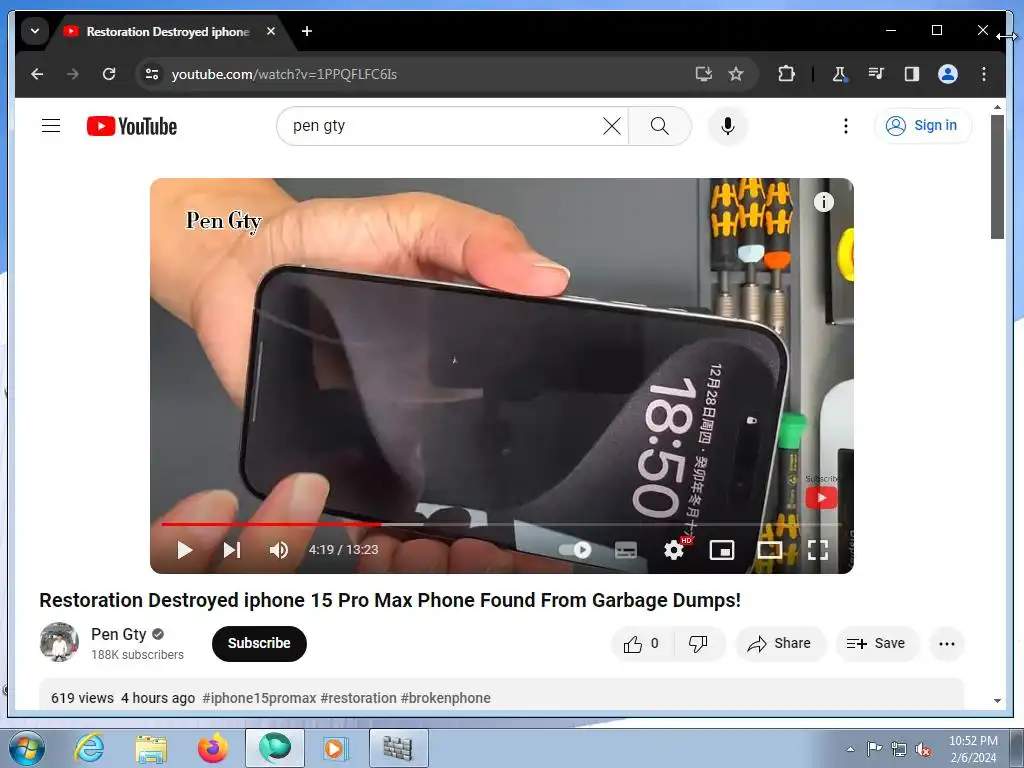Open Chrome three-dot menu
This screenshot has height=768, width=1024.
(984, 74)
